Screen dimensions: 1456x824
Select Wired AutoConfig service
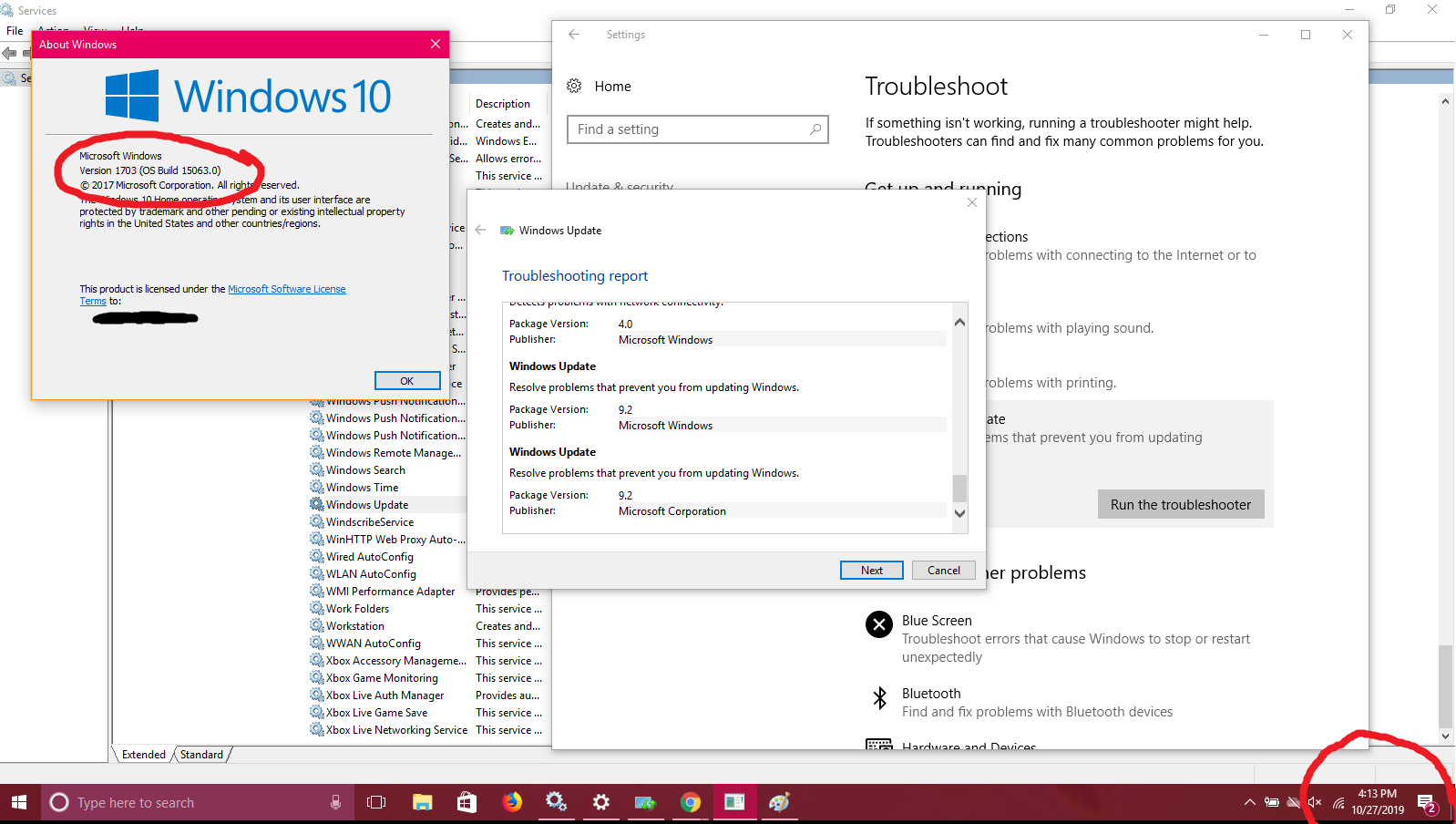tap(370, 557)
